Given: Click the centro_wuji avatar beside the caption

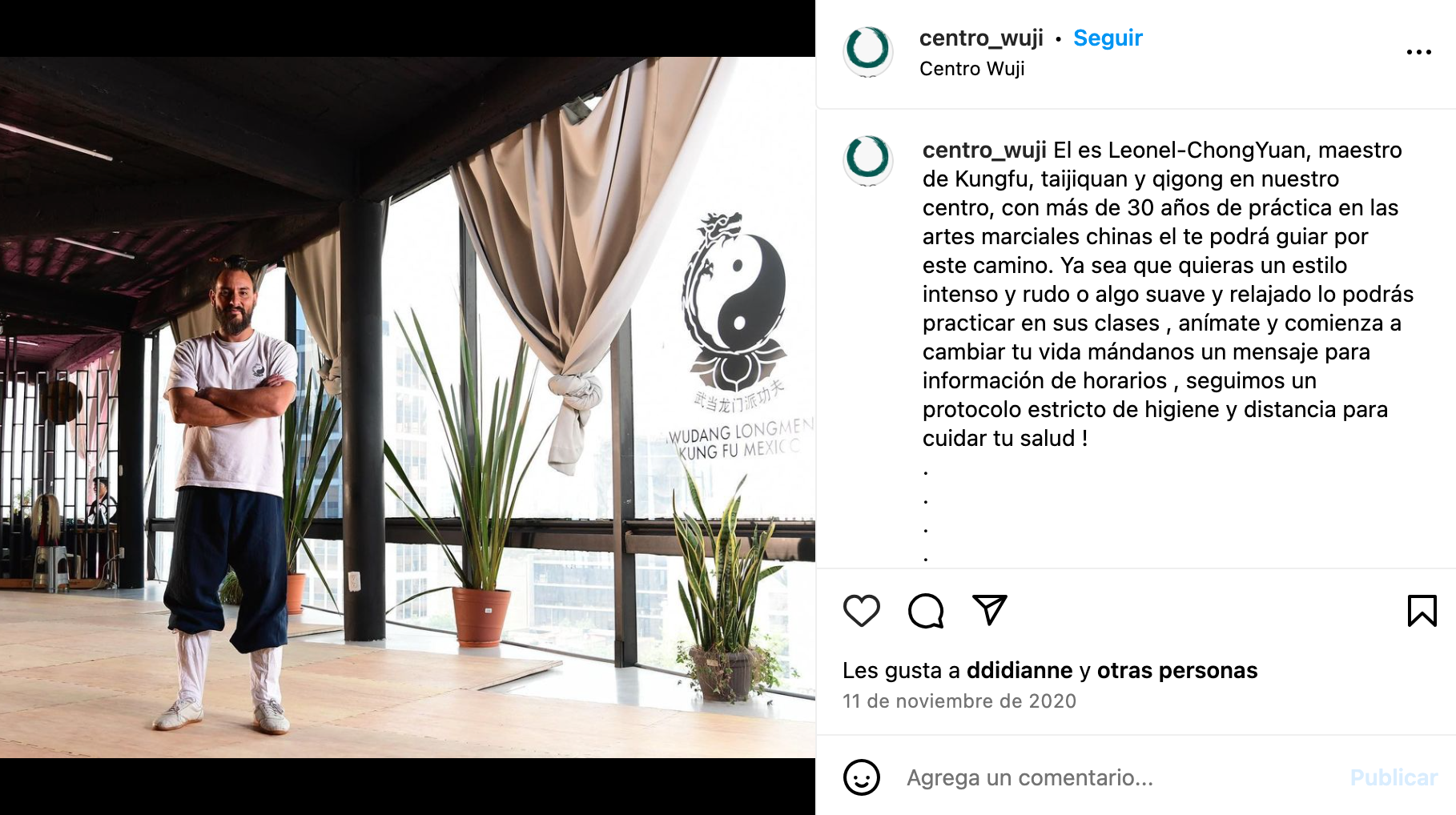Looking at the screenshot, I should pyautogui.click(x=868, y=160).
